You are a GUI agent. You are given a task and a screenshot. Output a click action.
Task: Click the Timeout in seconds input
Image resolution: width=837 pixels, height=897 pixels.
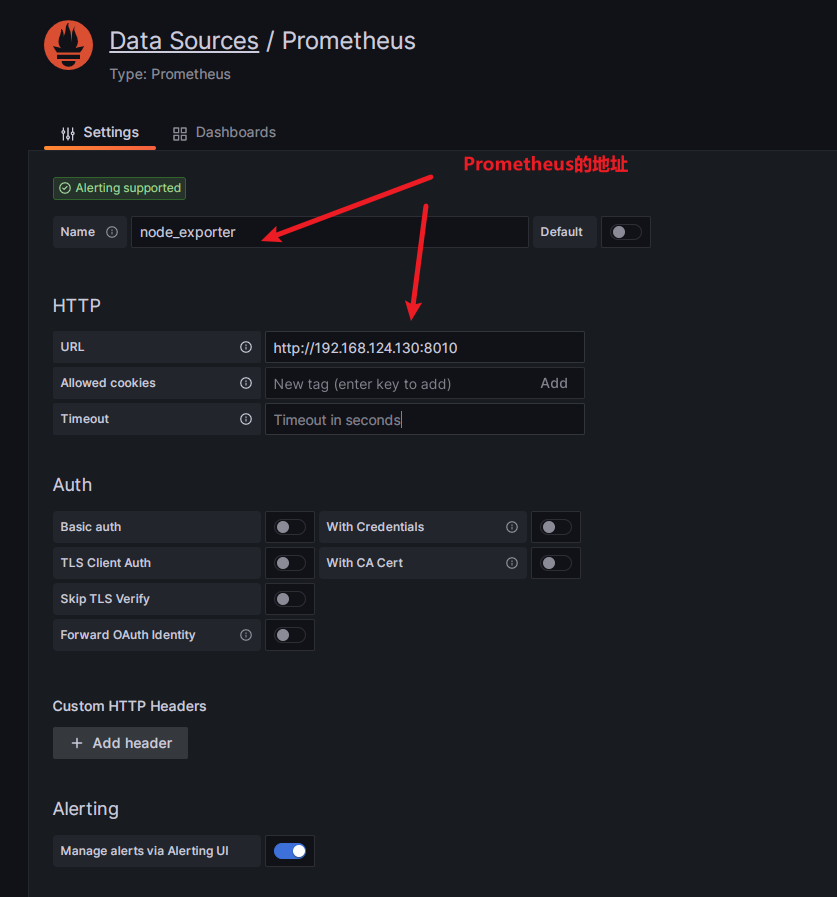pyautogui.click(x=424, y=419)
